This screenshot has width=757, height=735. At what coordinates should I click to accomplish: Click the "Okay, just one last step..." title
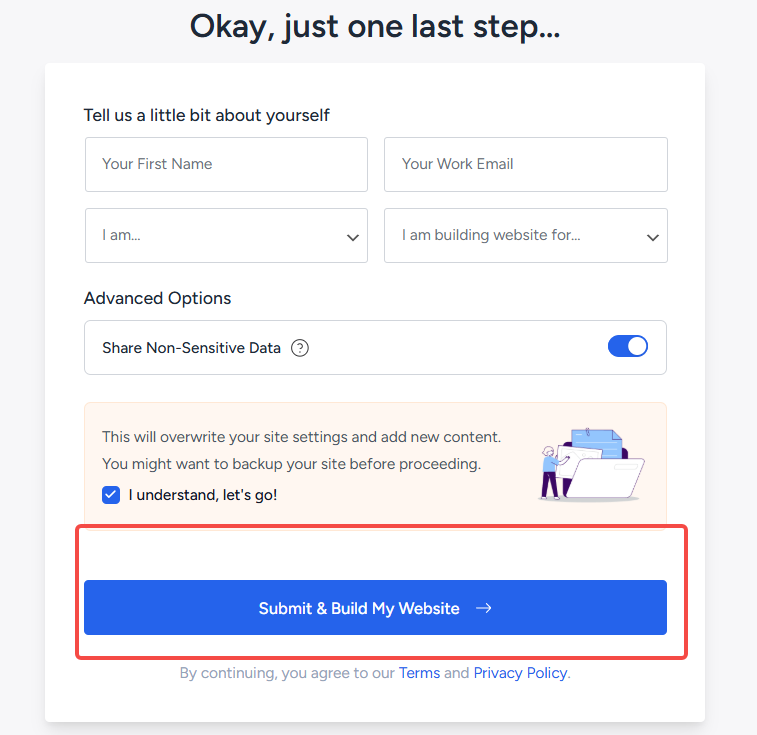coord(375,27)
